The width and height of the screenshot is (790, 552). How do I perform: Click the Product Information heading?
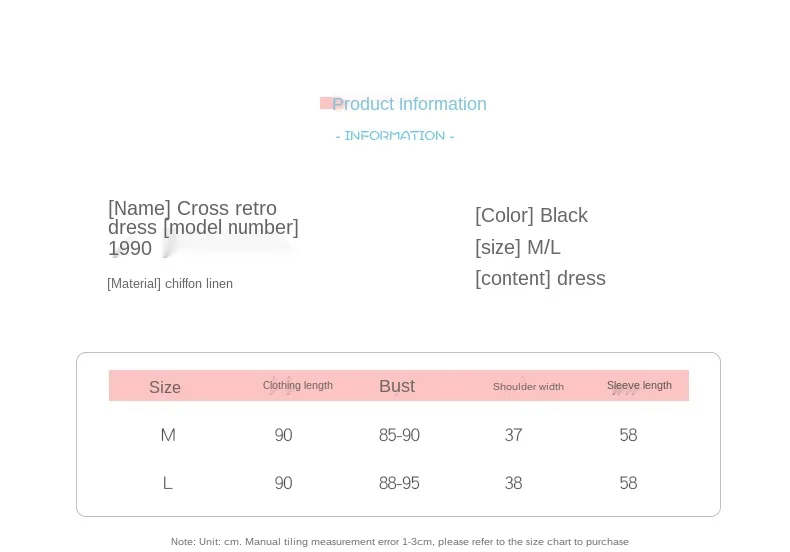(409, 104)
